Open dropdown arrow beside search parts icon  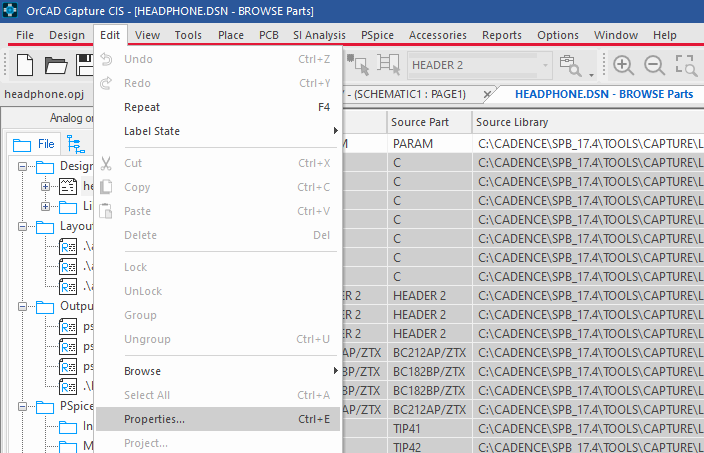click(x=591, y=75)
